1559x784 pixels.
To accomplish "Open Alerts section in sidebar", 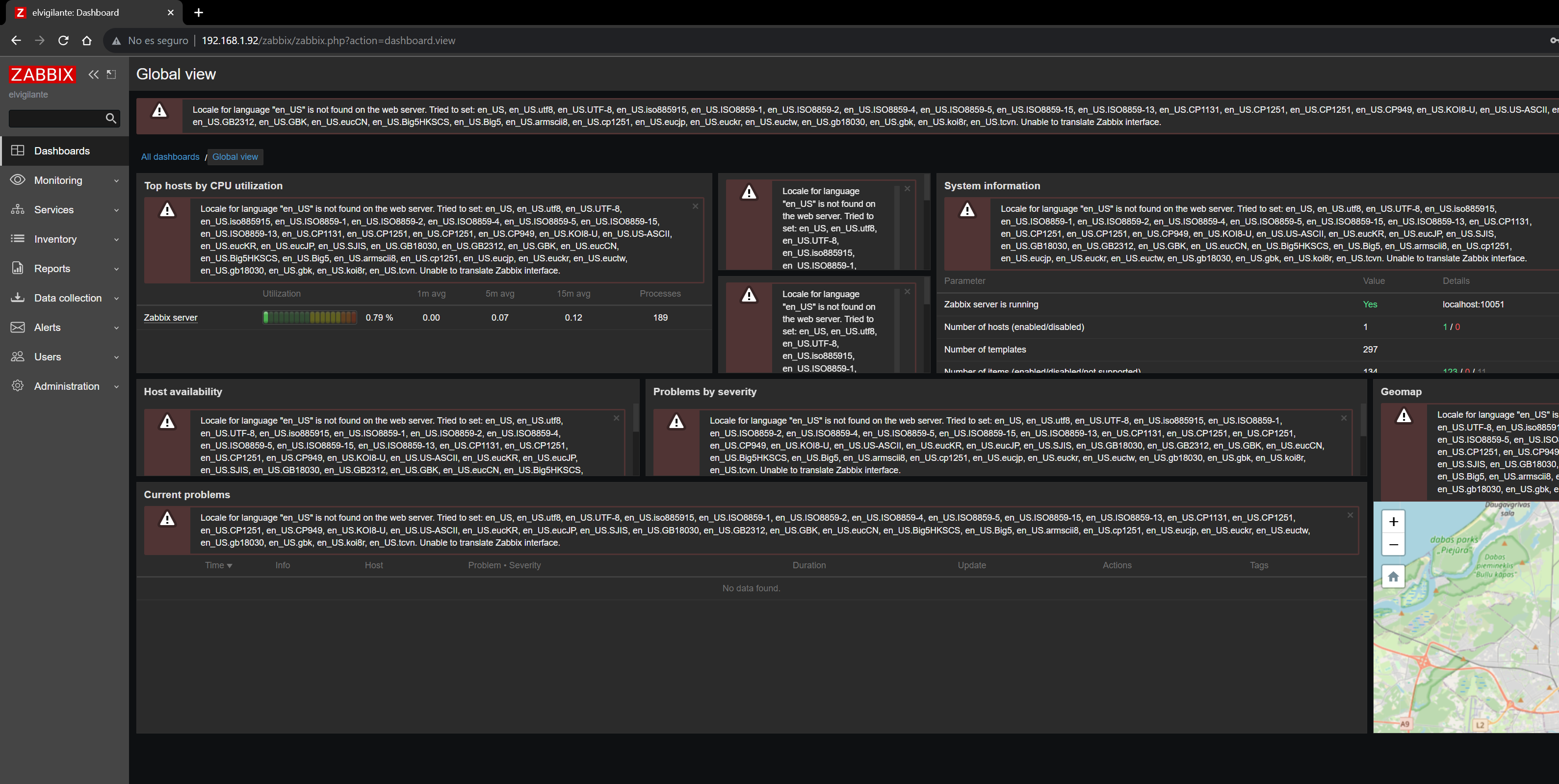I will (64, 327).
